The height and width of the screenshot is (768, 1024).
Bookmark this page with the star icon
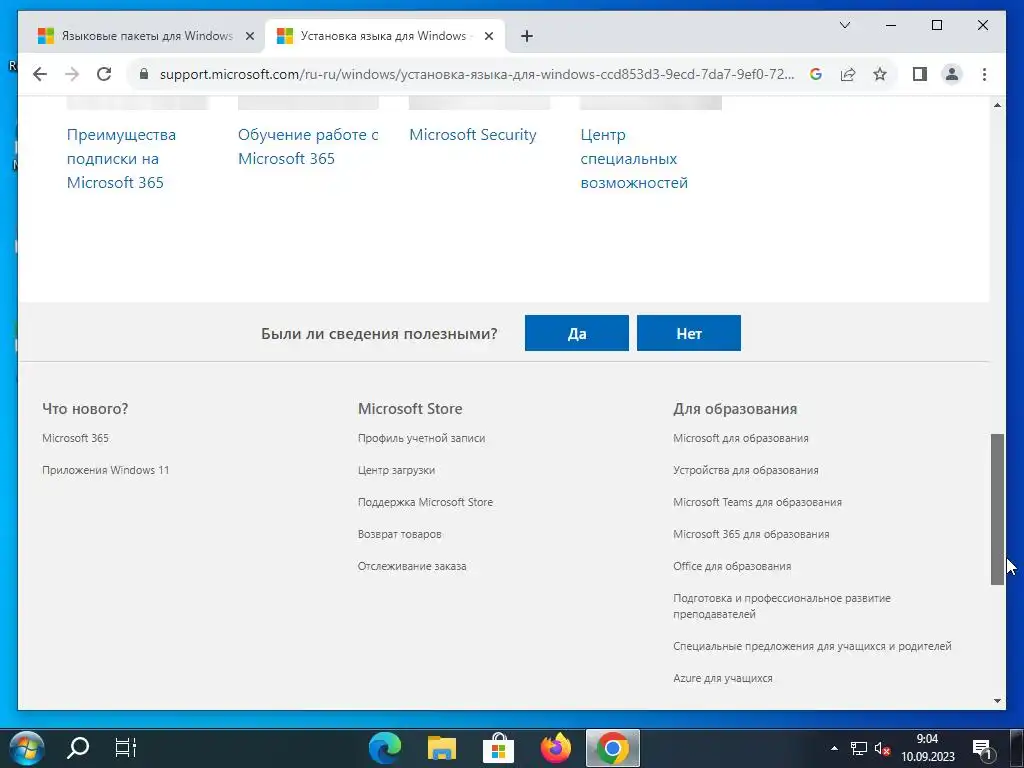(880, 74)
